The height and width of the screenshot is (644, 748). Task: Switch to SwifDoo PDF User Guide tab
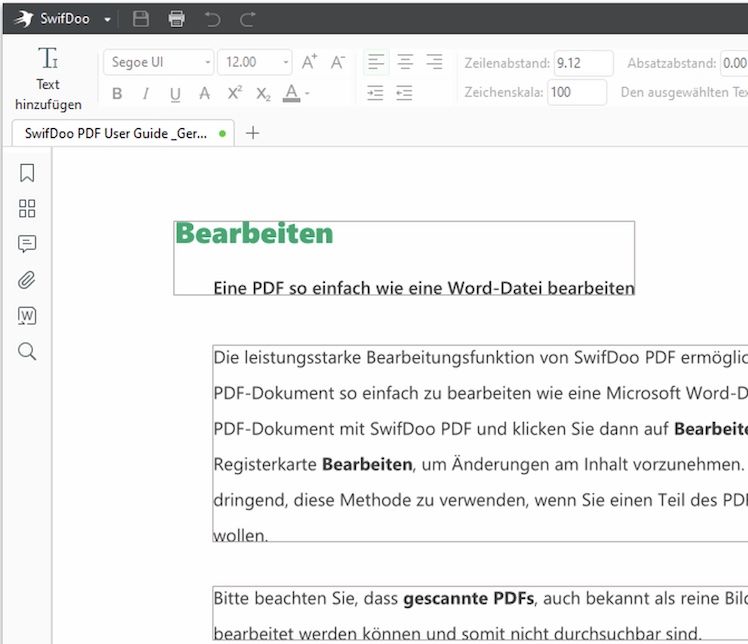(x=116, y=133)
